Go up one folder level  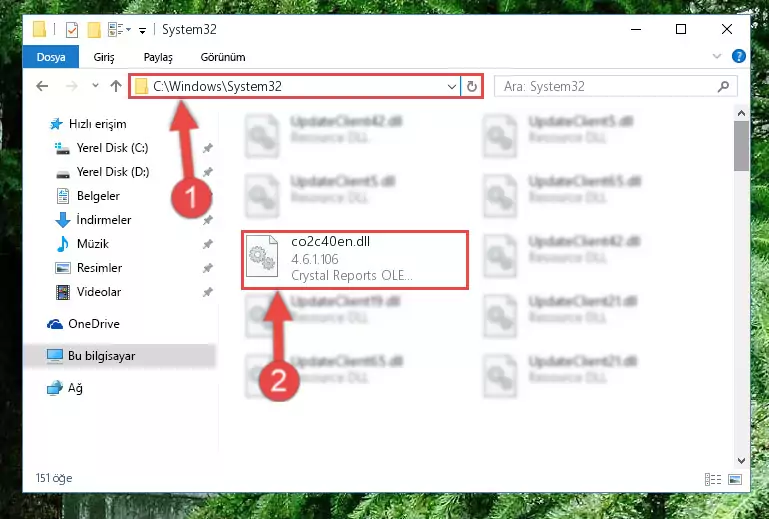pyautogui.click(x=116, y=86)
